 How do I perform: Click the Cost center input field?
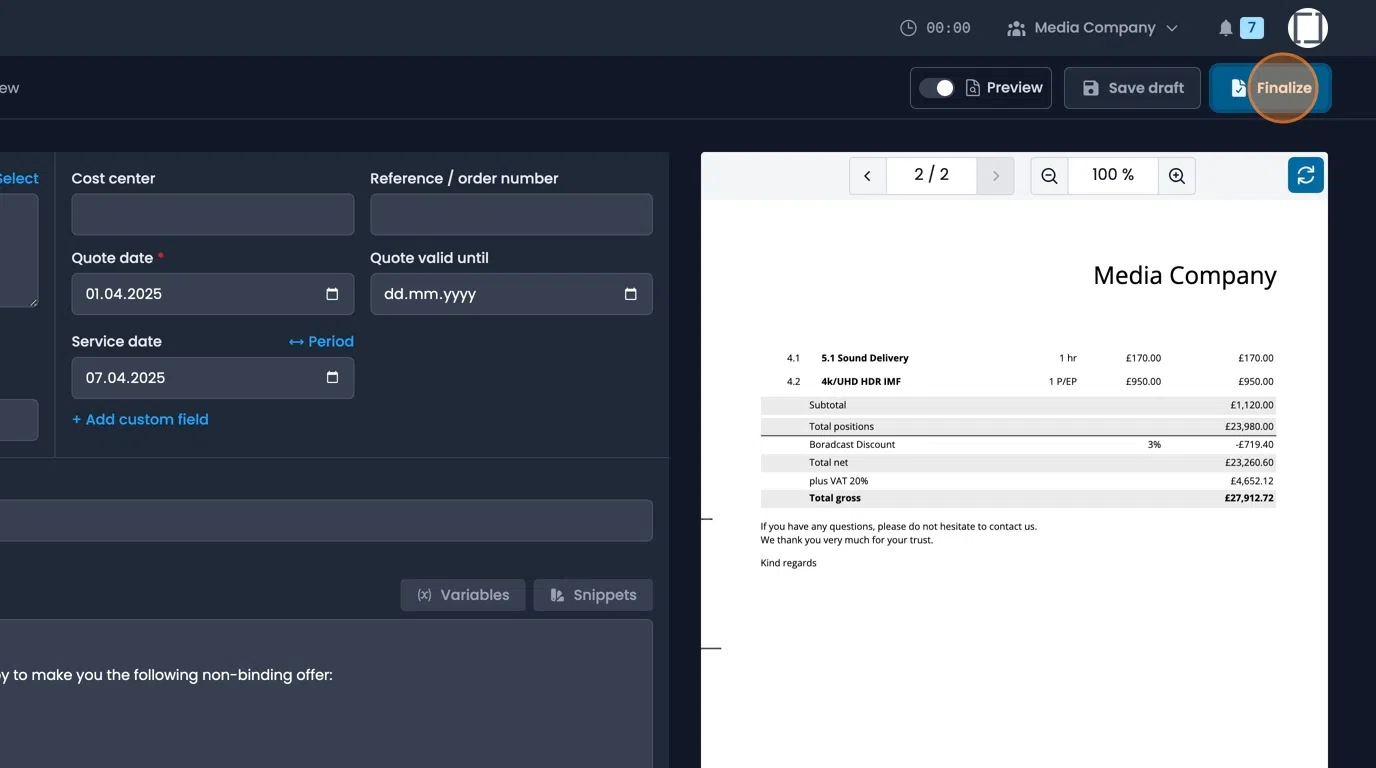[212, 214]
